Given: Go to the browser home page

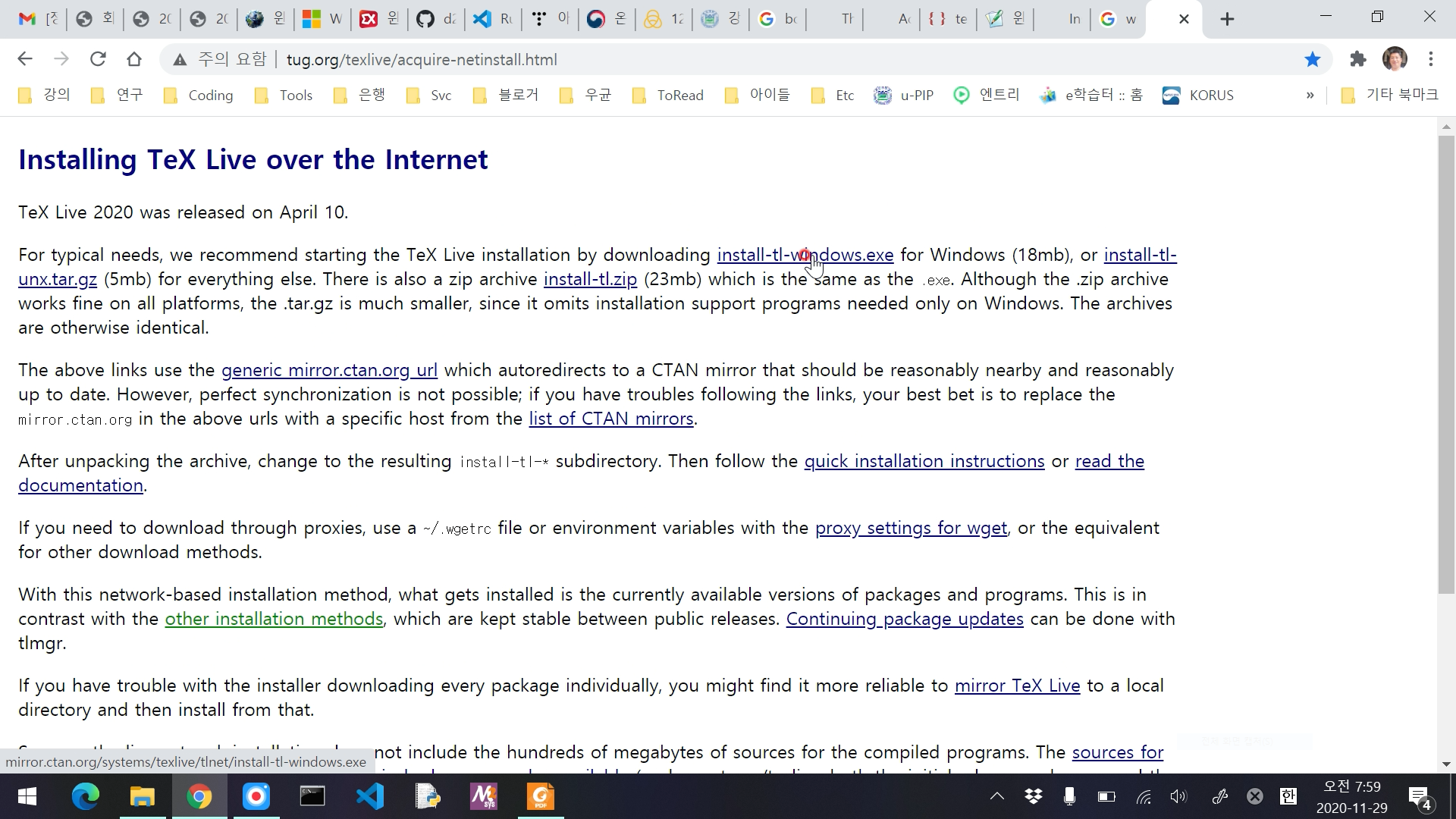Looking at the screenshot, I should [134, 59].
